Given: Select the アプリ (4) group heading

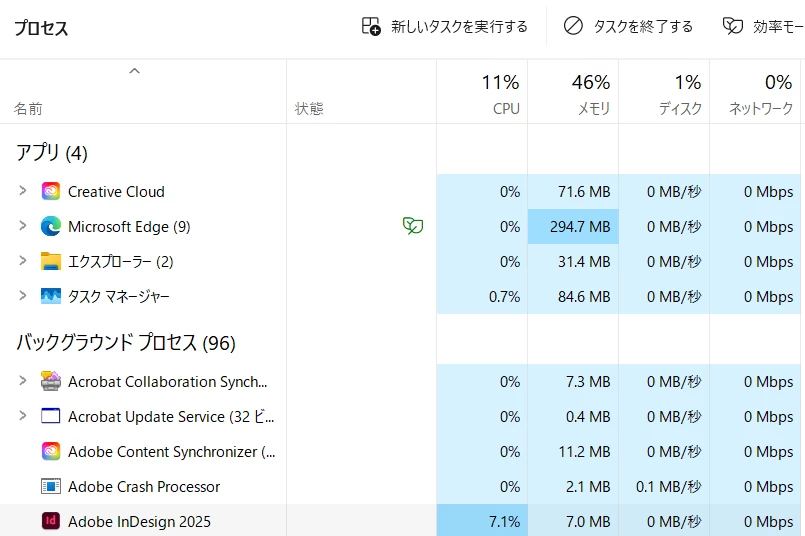Looking at the screenshot, I should [x=52, y=153].
